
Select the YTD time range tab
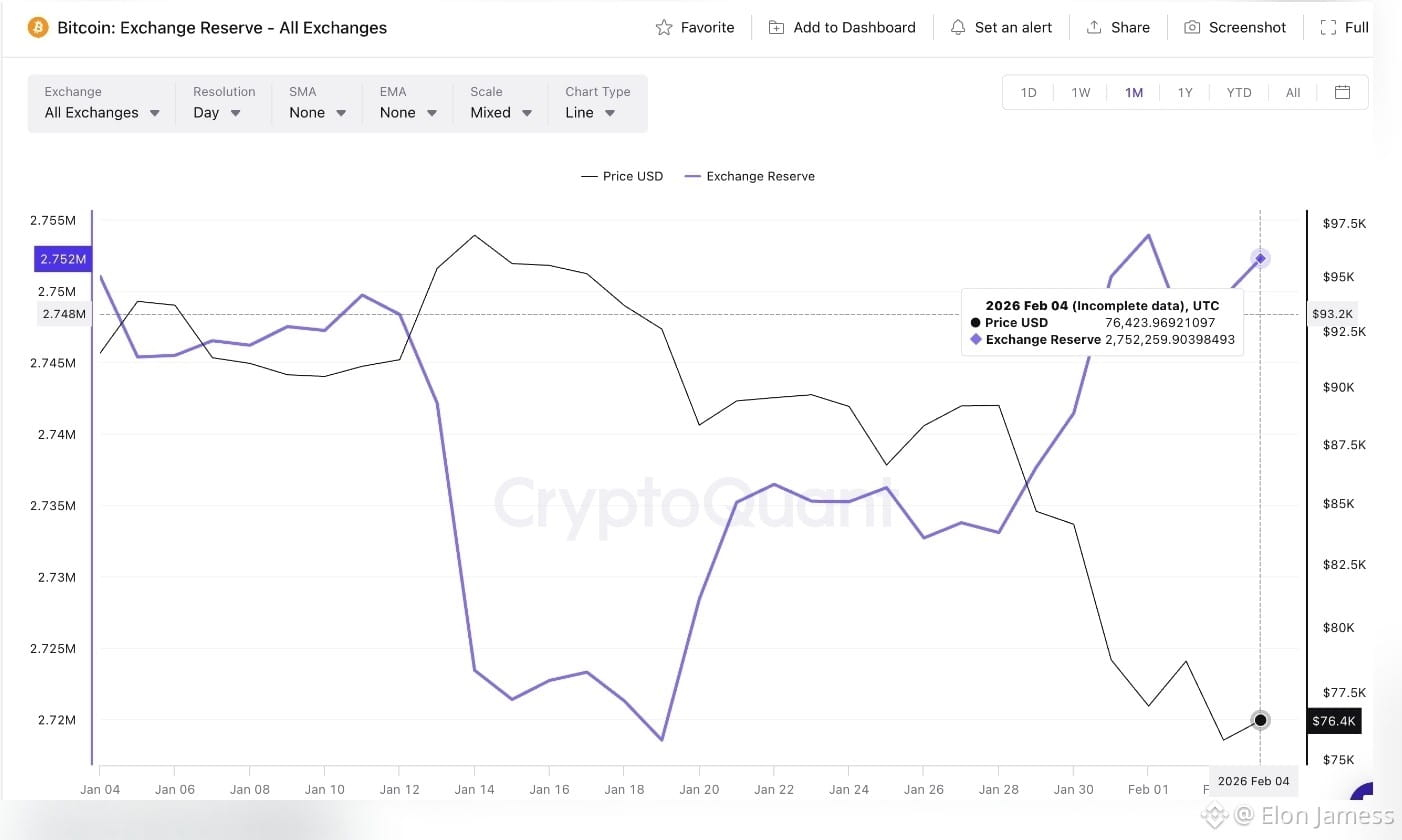pos(1239,92)
